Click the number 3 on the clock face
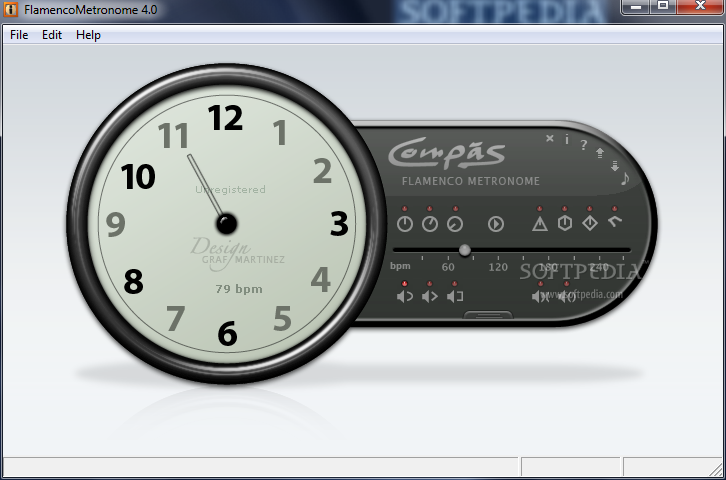This screenshot has height=480, width=726. coord(339,224)
